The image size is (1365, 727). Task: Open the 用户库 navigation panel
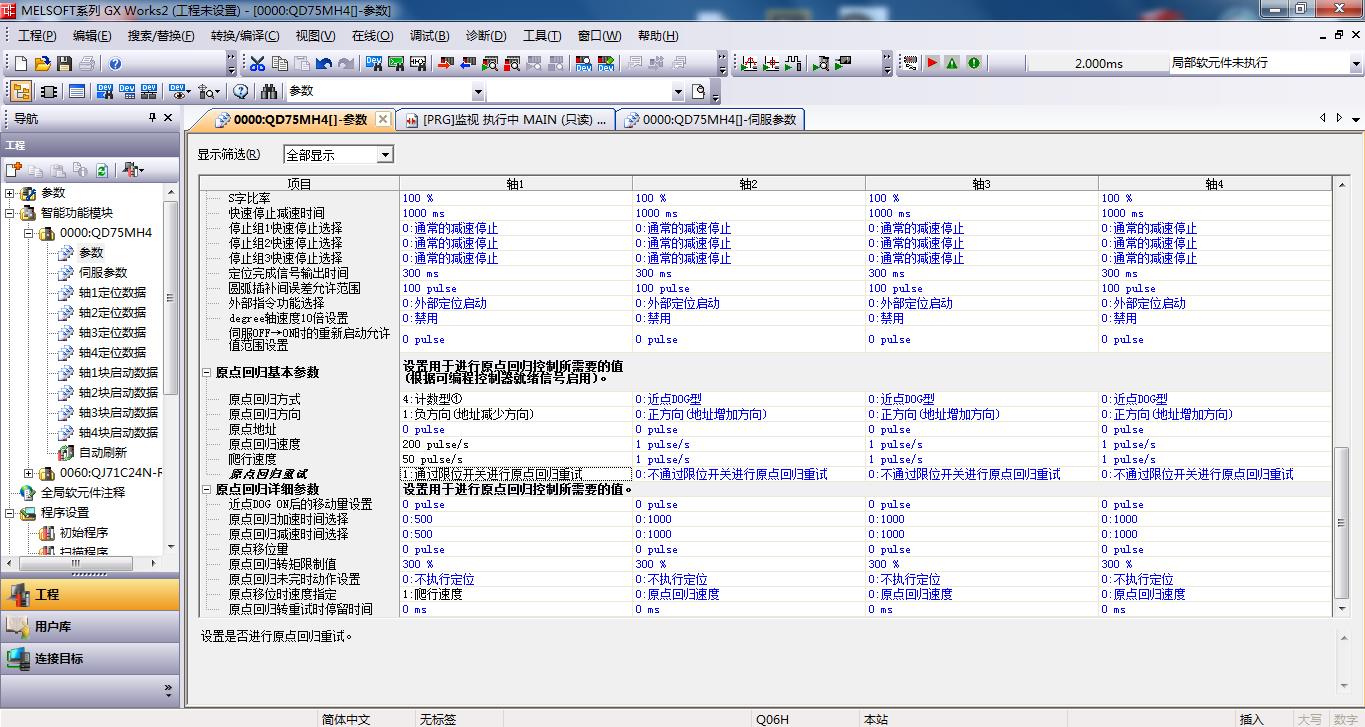[52, 626]
